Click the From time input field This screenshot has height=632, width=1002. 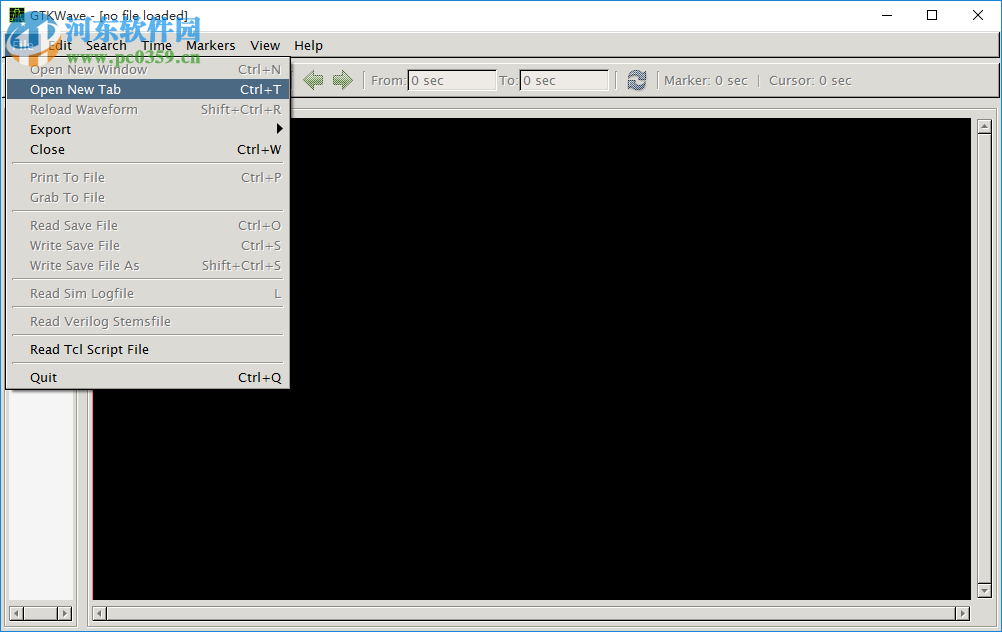tap(452, 81)
